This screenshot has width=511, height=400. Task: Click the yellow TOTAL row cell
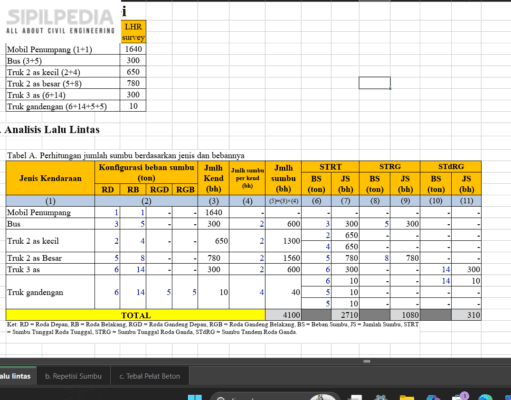136,315
